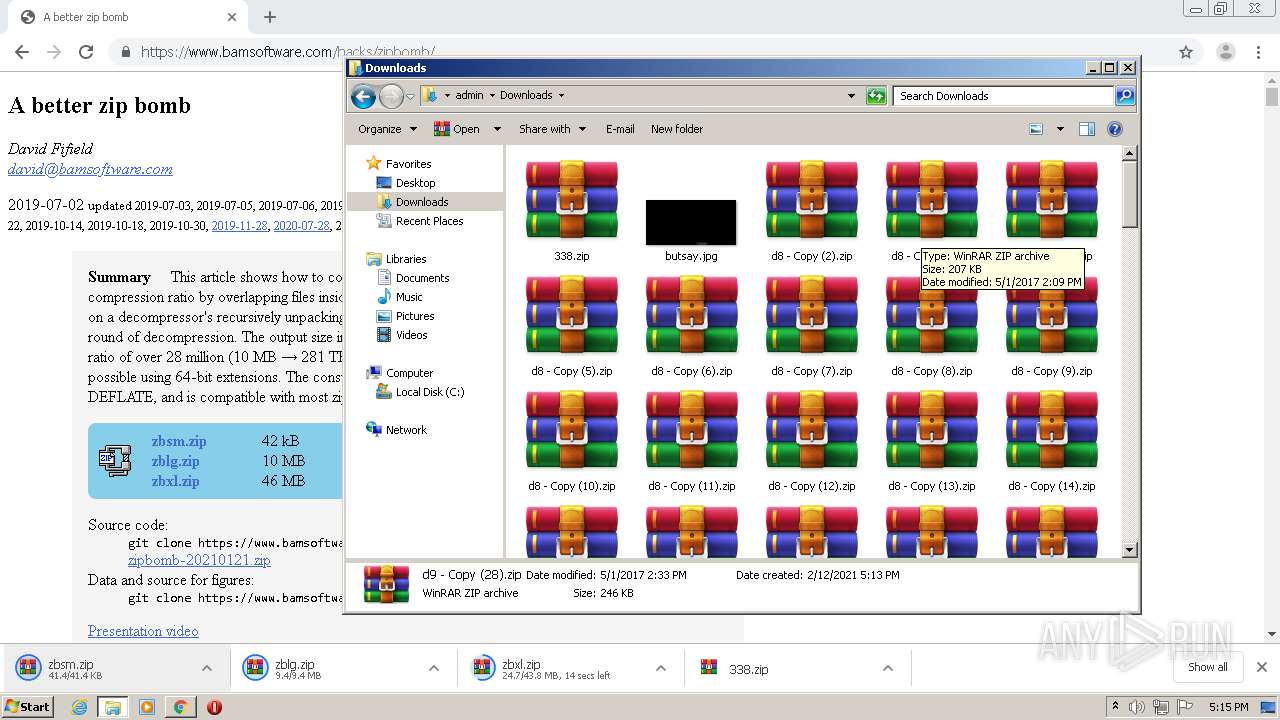
Task: Download zbxl.zip from the web page
Action: click(175, 481)
